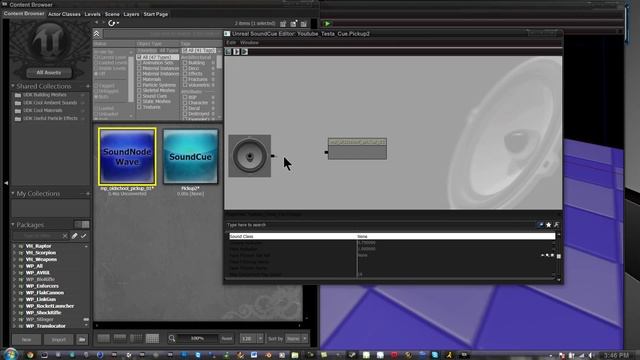
Task: Select the SoundCue Pickup2 asset thumbnail
Action: [x=191, y=156]
